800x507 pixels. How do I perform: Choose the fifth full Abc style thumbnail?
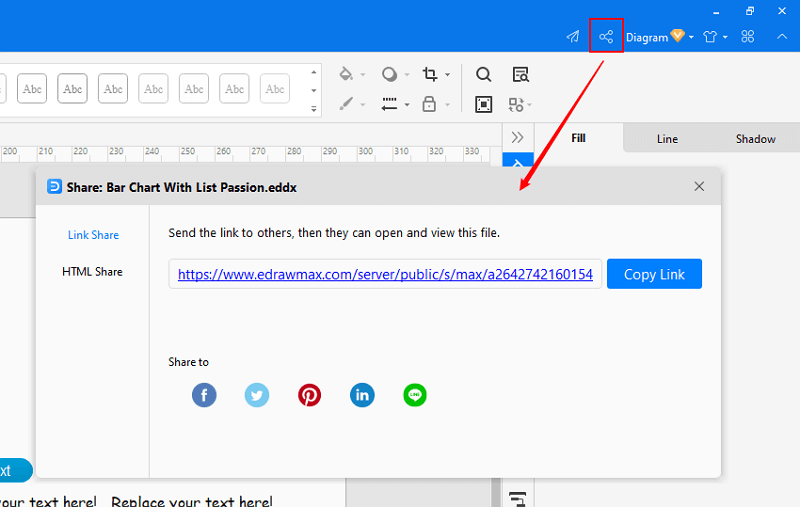194,89
